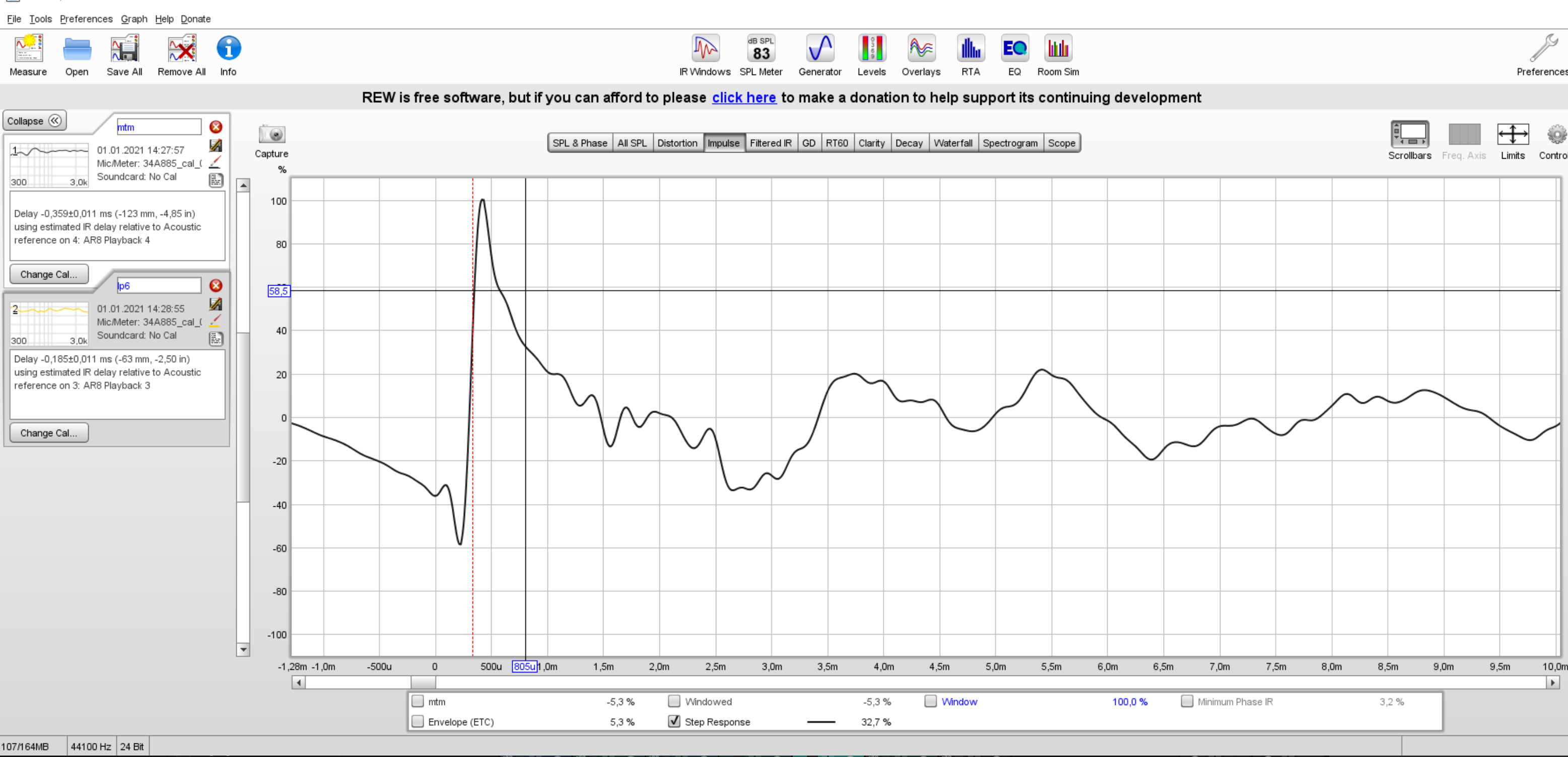Screen dimensions: 1568x757
Task: Switch to the Decay tab
Action: click(x=909, y=143)
